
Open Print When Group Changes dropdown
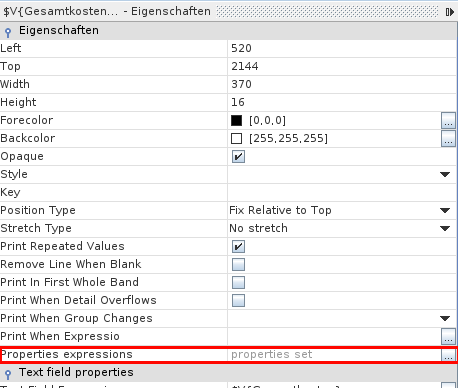coord(445,318)
